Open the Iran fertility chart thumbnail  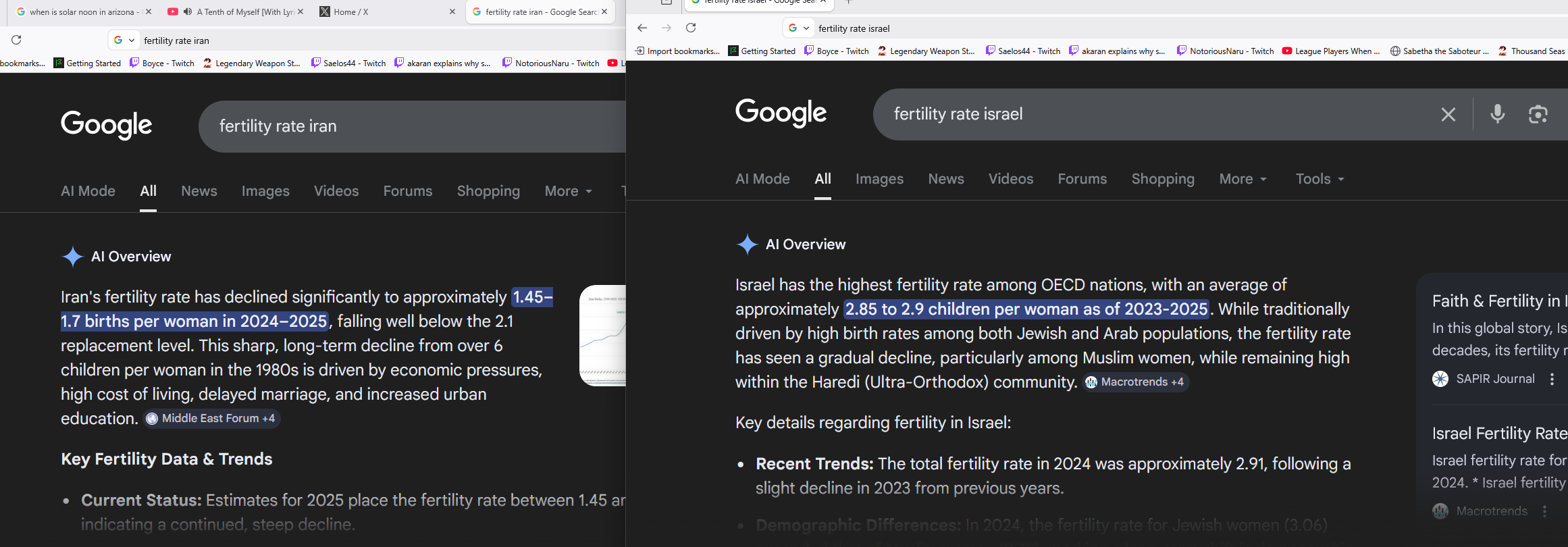click(x=603, y=336)
